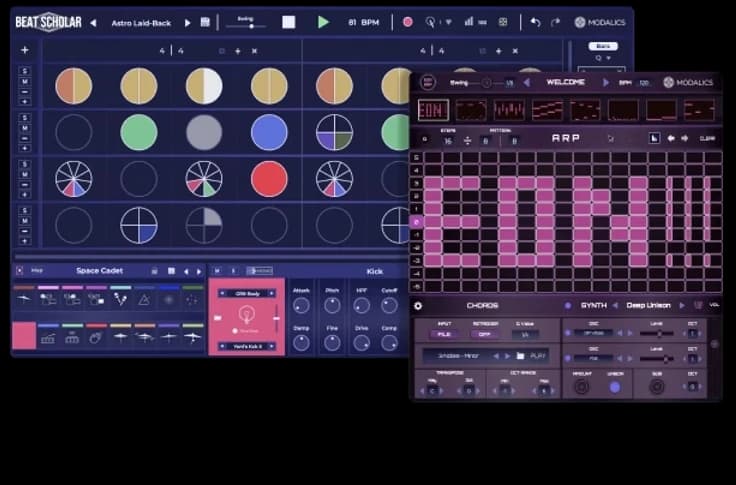Solo the third drum row
The image size is (736, 485).
click(x=24, y=164)
